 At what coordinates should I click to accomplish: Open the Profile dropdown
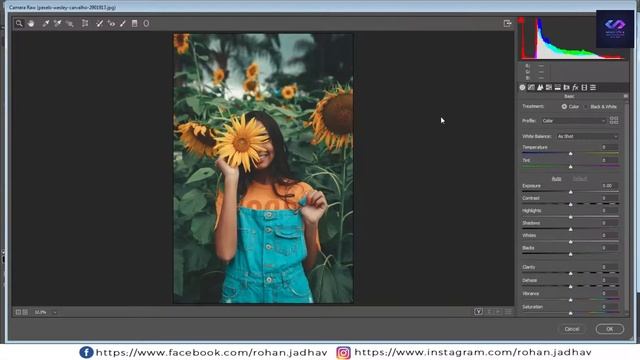click(574, 121)
